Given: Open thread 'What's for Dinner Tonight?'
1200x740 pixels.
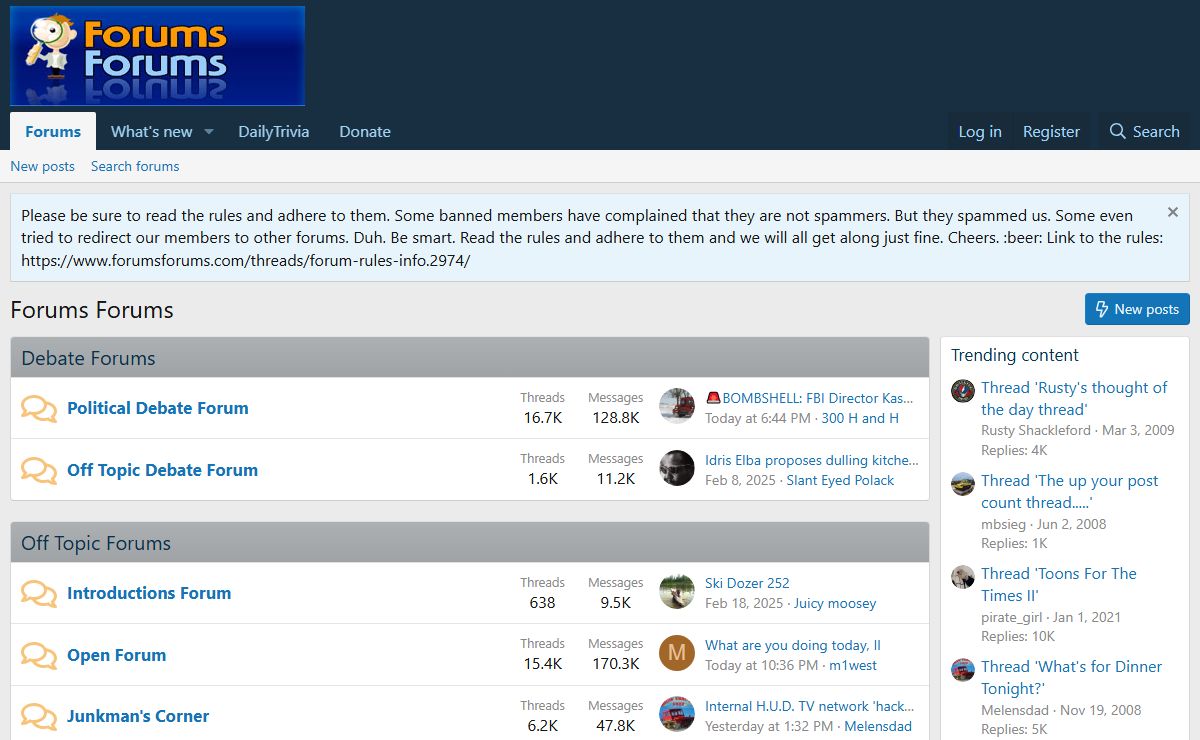Looking at the screenshot, I should pyautogui.click(x=1071, y=677).
